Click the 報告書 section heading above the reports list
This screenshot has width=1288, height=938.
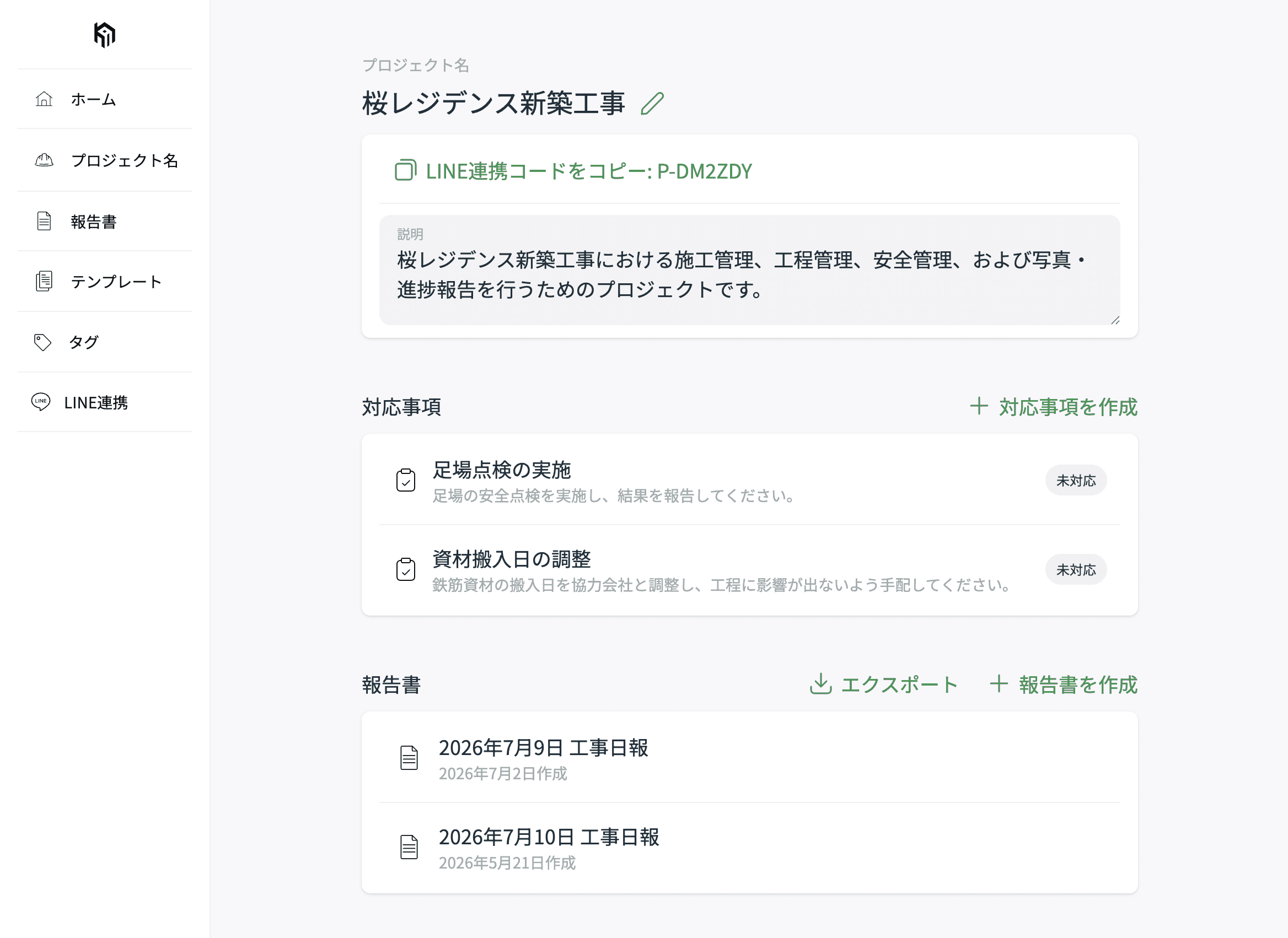coord(391,684)
